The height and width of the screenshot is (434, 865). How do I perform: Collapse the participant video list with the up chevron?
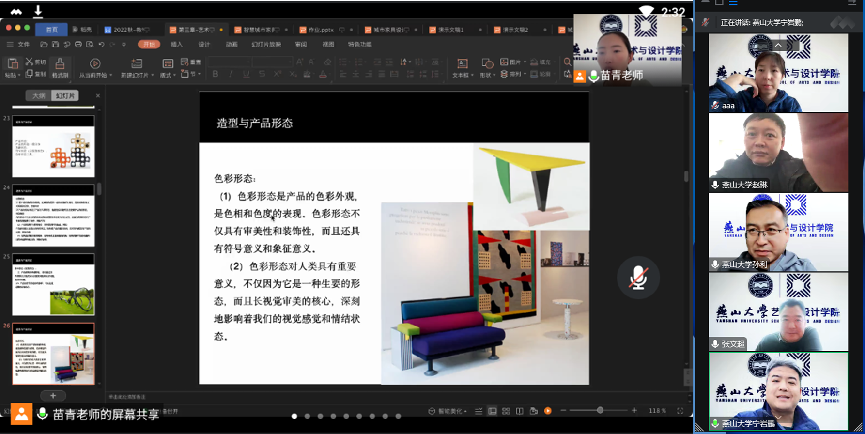click(x=777, y=44)
